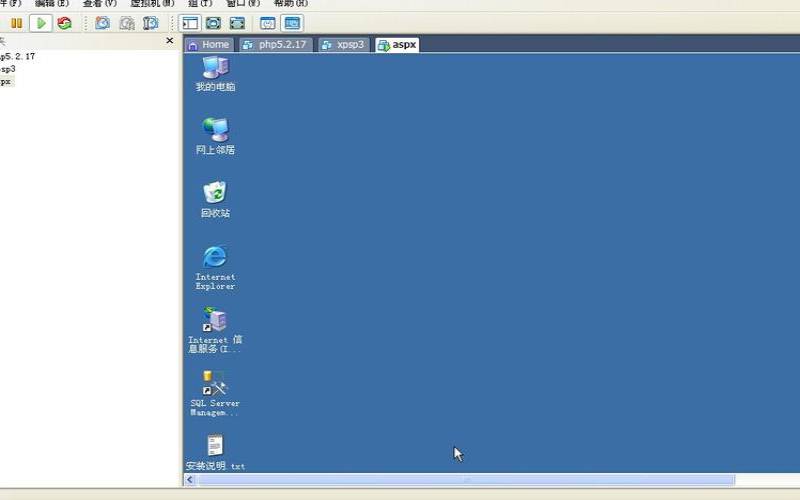Open the 查看(V) View menu
This screenshot has height=500, width=800.
[x=99, y=3]
